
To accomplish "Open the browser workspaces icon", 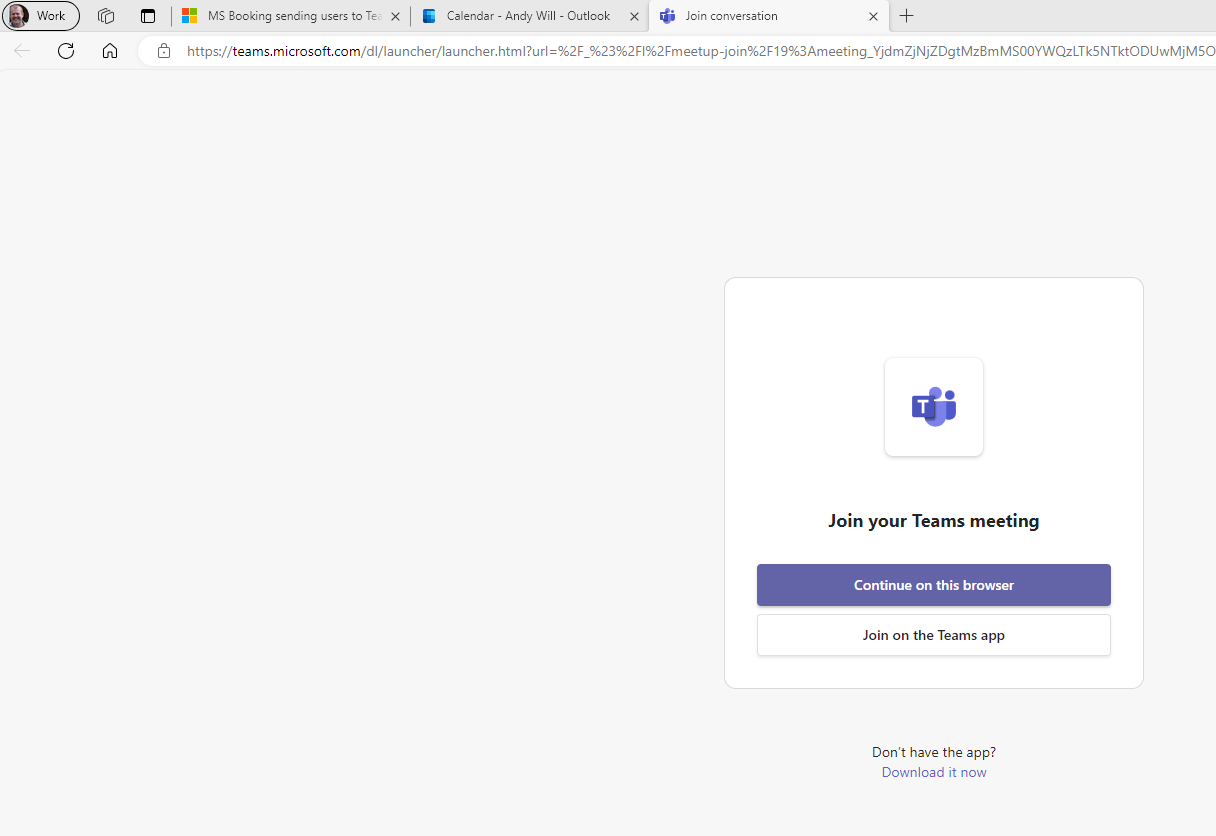I will coord(106,16).
